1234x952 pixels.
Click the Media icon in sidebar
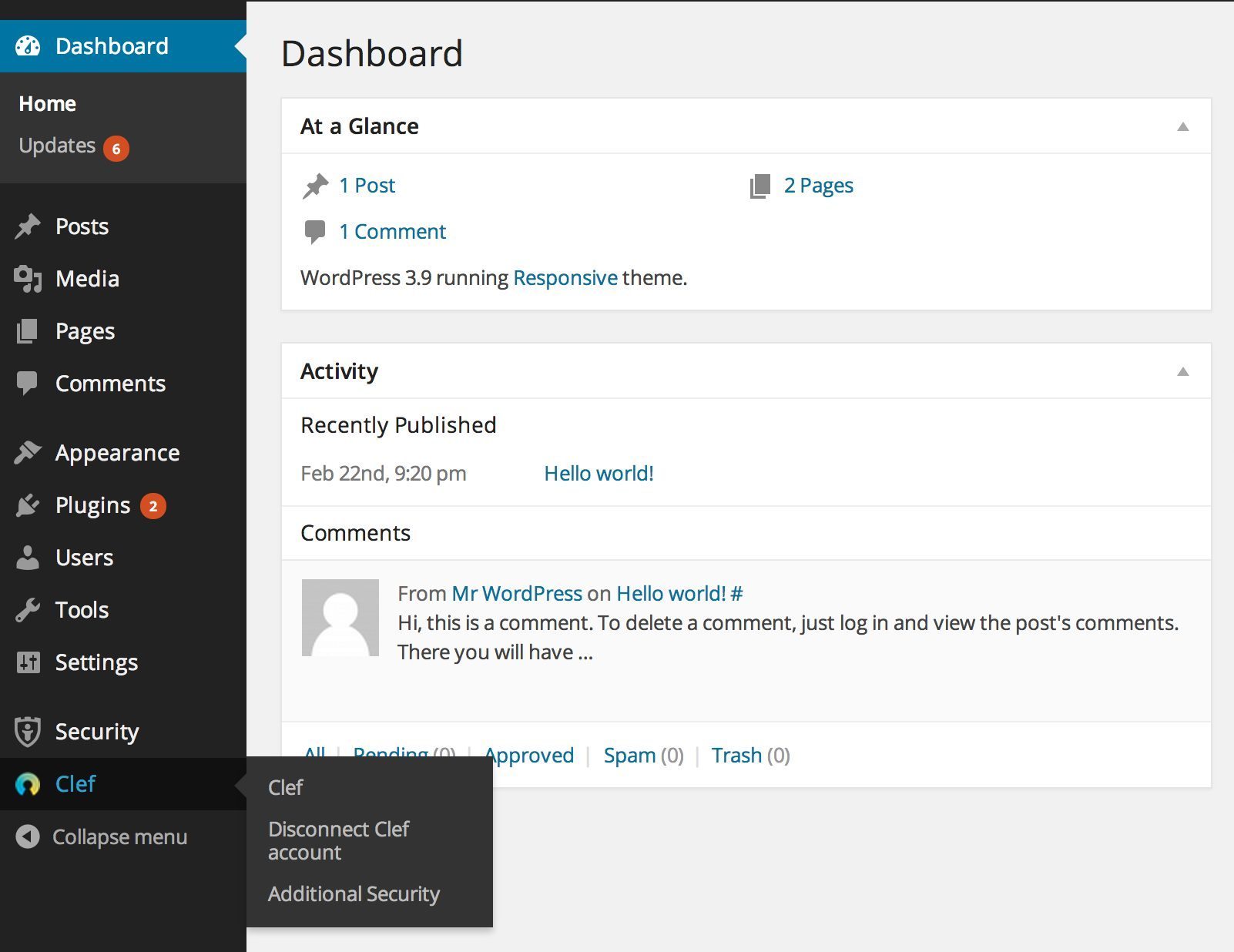tap(28, 279)
